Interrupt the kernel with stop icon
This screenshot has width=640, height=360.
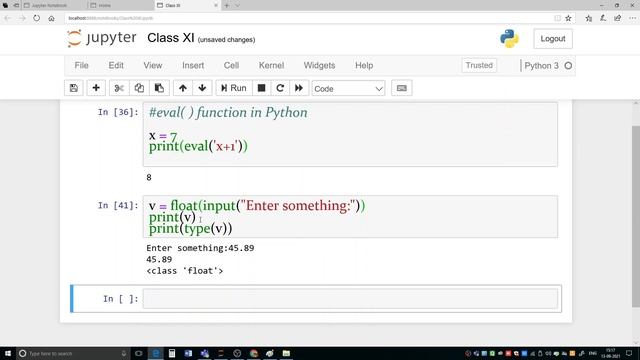262,88
